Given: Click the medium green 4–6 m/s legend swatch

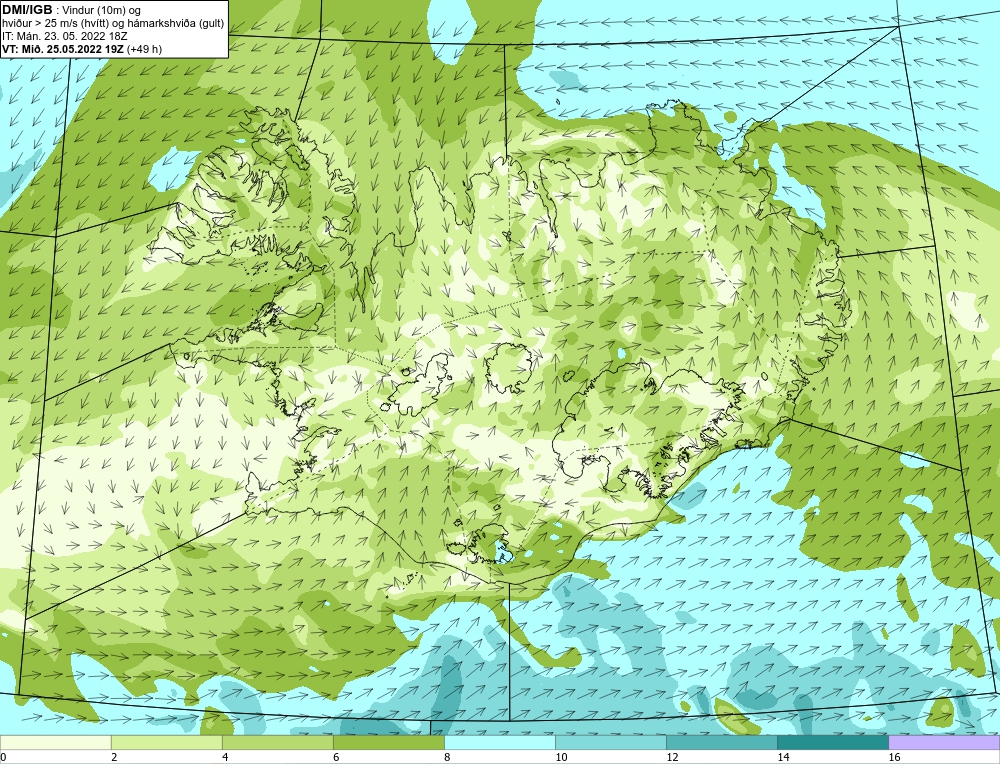Looking at the screenshot, I should (x=277, y=742).
